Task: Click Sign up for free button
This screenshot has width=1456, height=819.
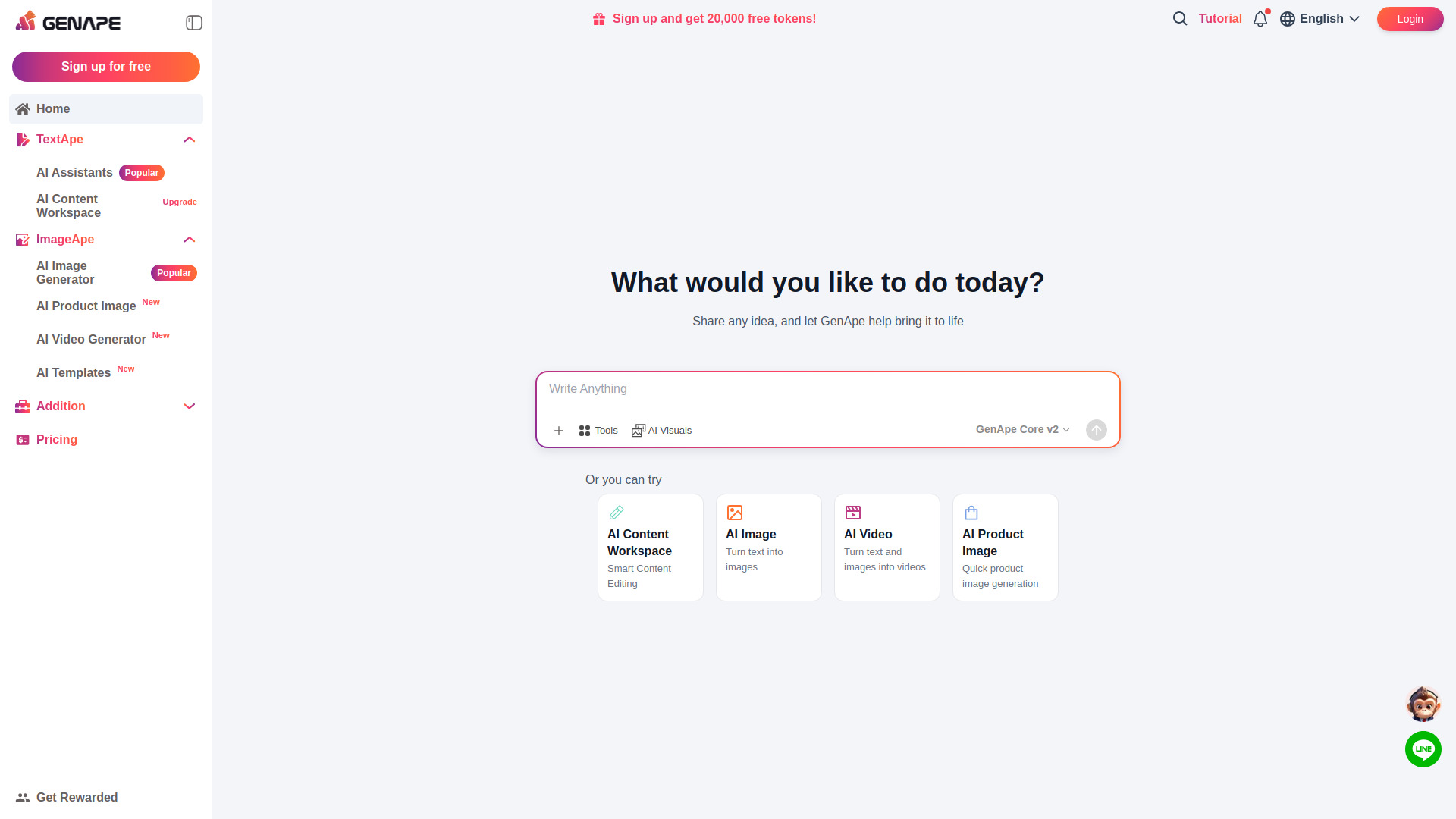Action: click(x=106, y=67)
